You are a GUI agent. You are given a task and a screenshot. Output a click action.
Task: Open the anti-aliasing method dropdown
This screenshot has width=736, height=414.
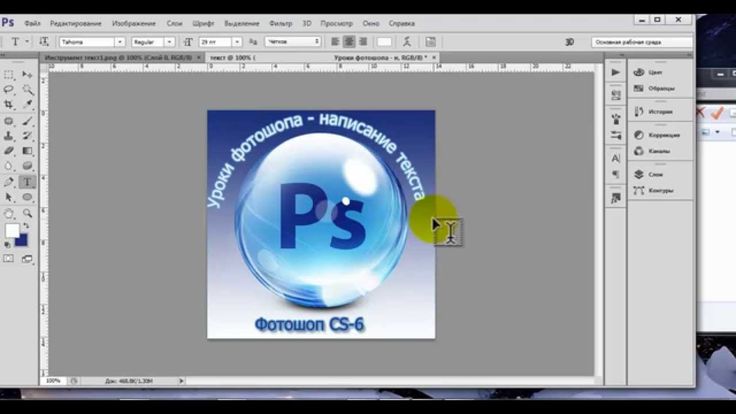click(293, 42)
